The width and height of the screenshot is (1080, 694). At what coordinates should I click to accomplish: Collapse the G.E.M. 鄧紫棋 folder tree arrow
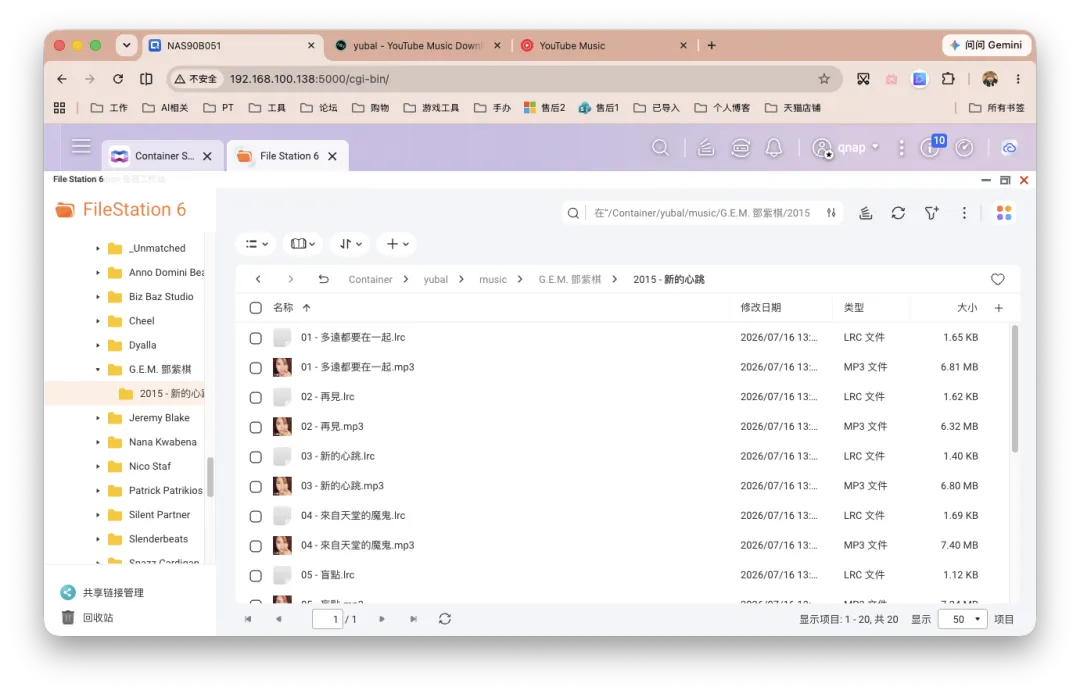(98, 370)
